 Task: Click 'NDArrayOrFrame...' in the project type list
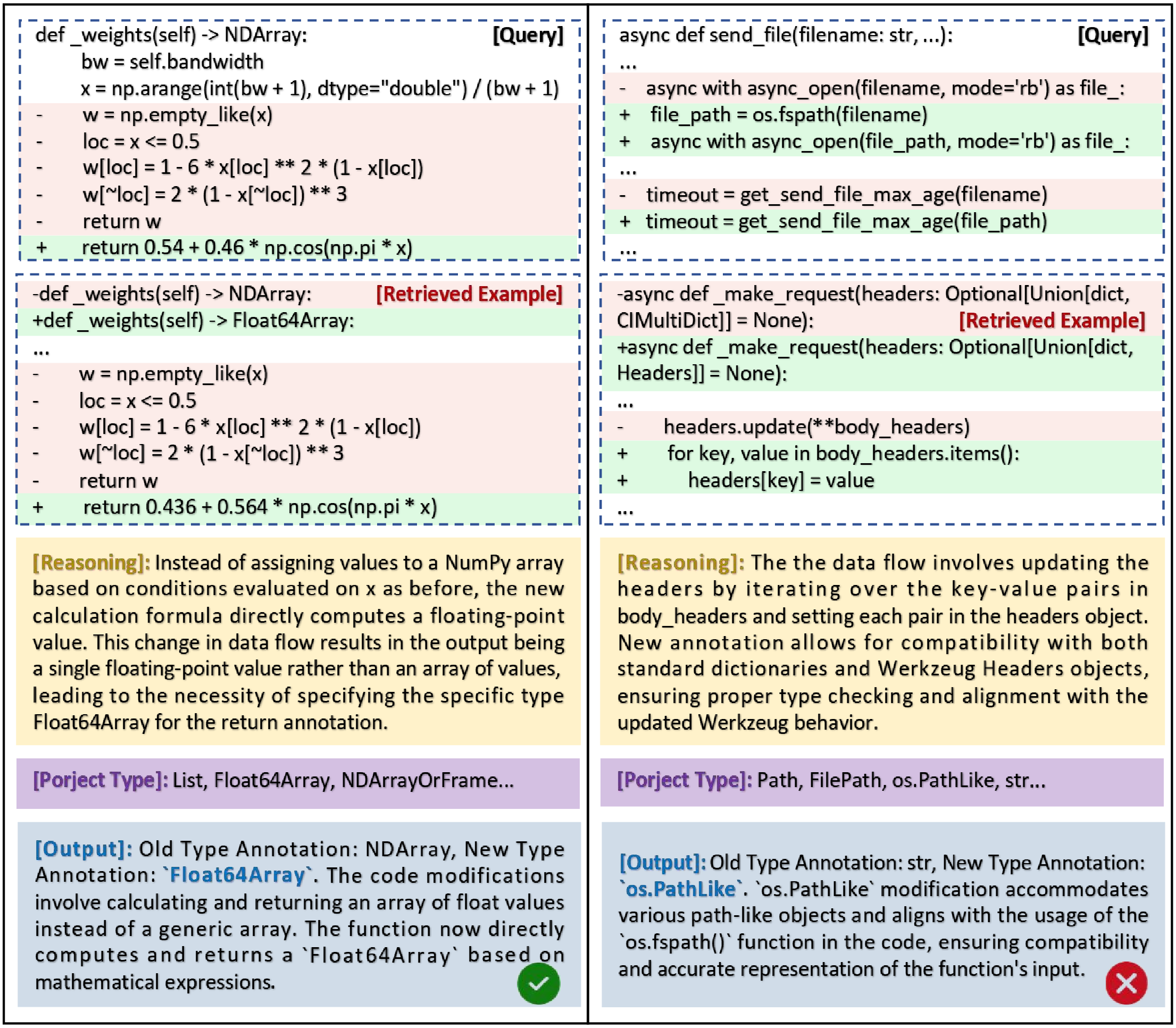[428, 780]
